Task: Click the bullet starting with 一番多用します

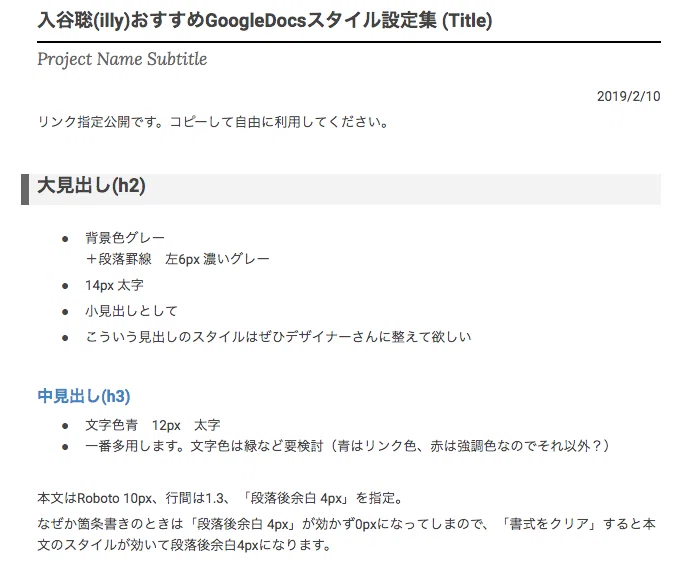Action: tap(347, 446)
